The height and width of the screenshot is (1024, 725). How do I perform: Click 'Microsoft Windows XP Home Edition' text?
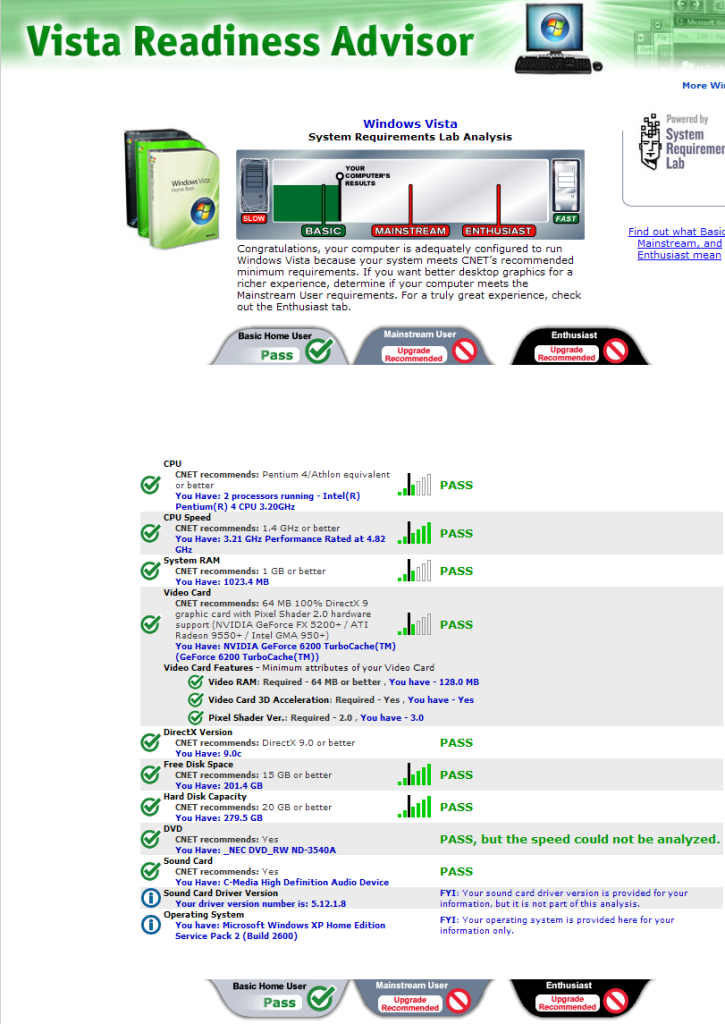[304, 925]
